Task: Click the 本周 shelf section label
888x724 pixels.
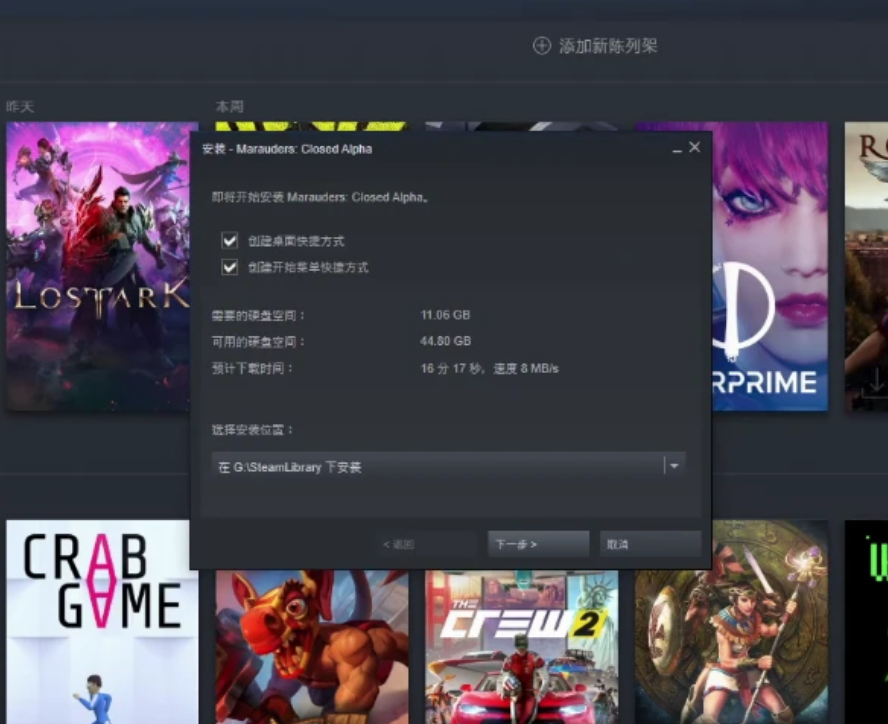Action: pos(229,107)
